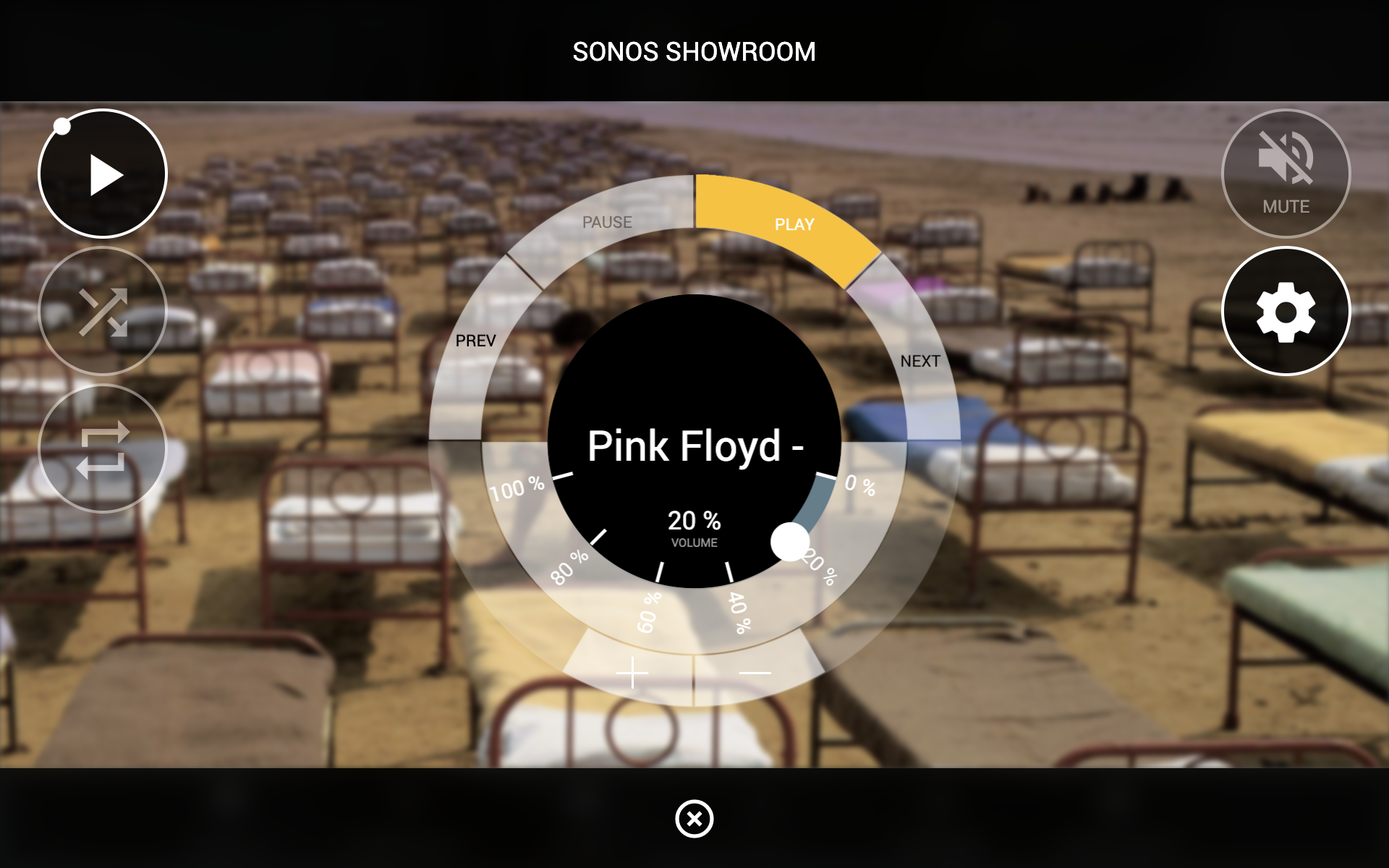Screen dimensions: 1389x868
Task: Skip forward with NEXT segment
Action: [x=920, y=361]
